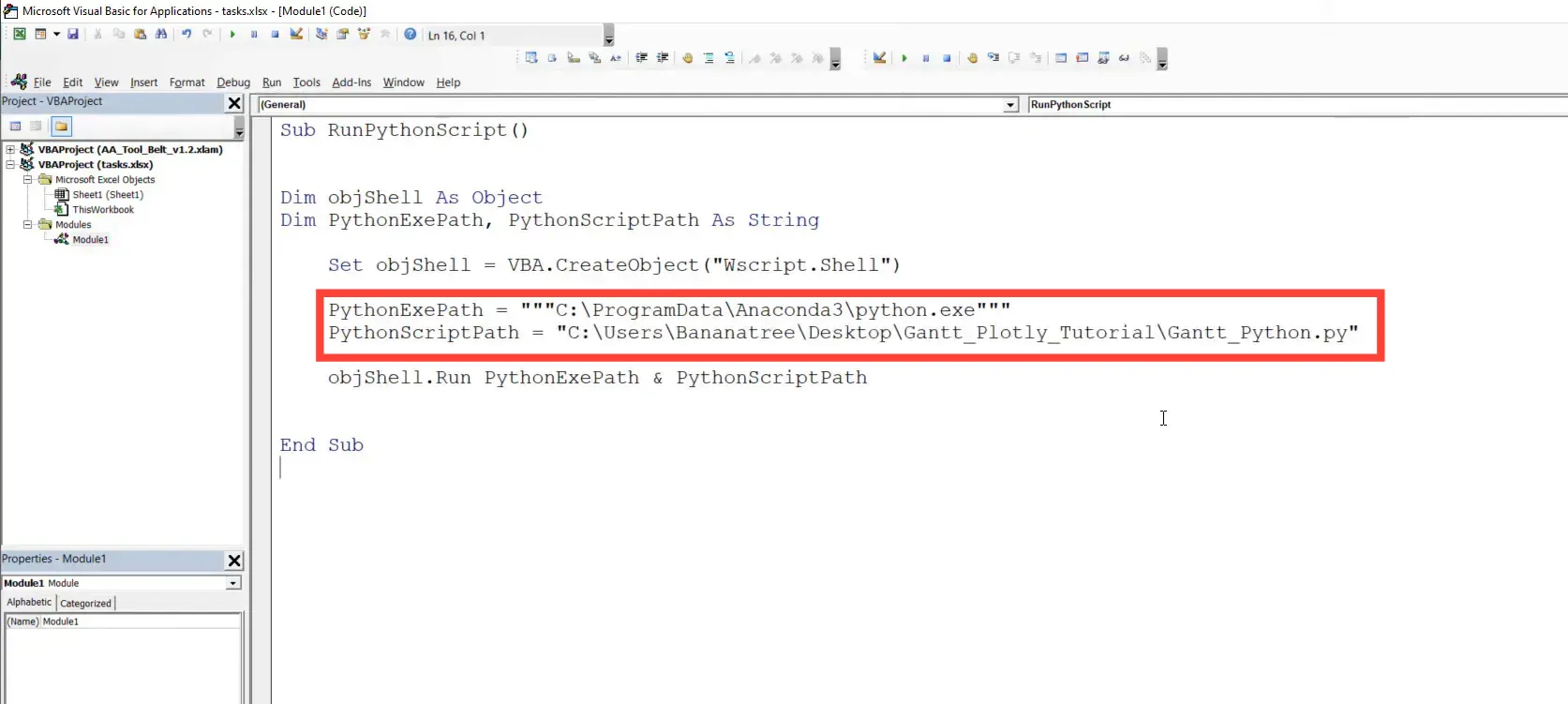Open the Properties Window icon

343,34
